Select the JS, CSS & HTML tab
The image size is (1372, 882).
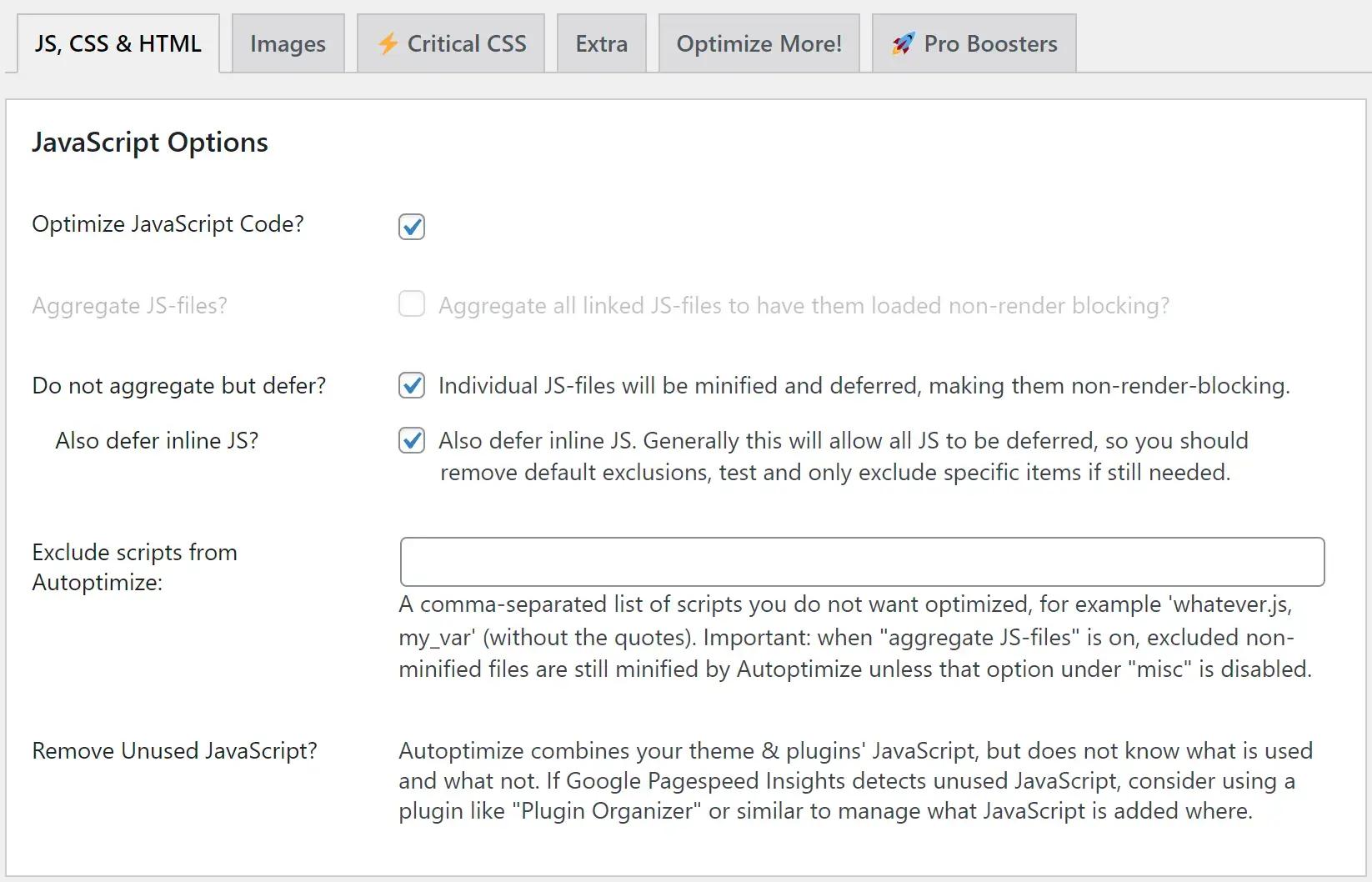[x=118, y=43]
